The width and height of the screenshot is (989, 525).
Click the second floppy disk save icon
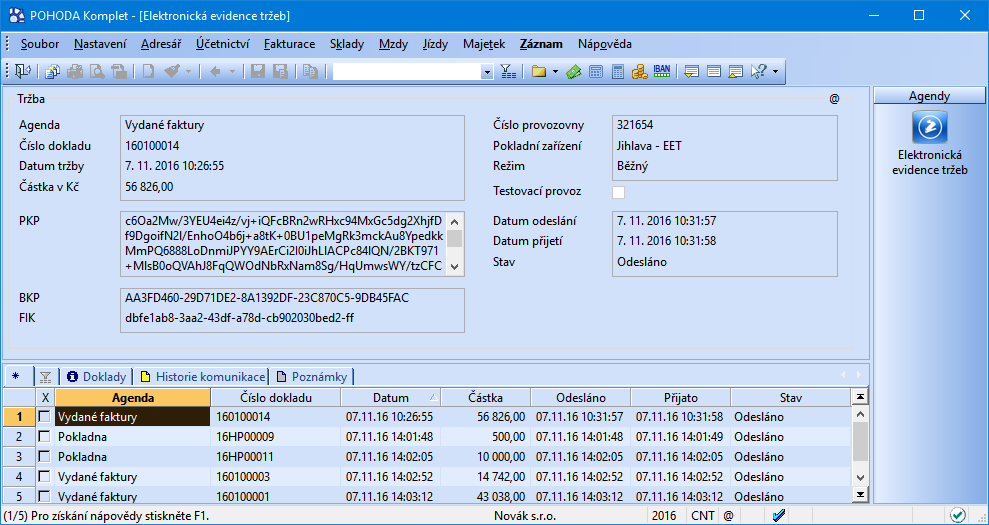tap(280, 72)
